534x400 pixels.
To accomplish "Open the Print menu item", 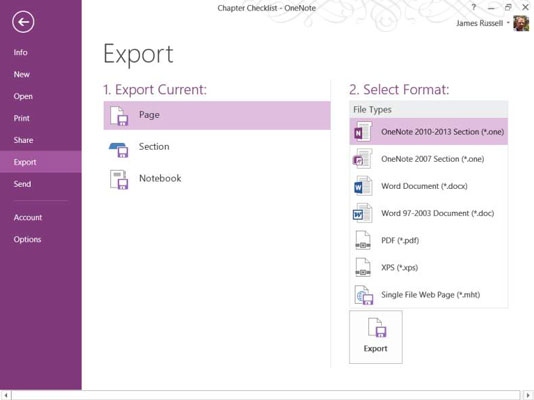I will click(x=21, y=118).
